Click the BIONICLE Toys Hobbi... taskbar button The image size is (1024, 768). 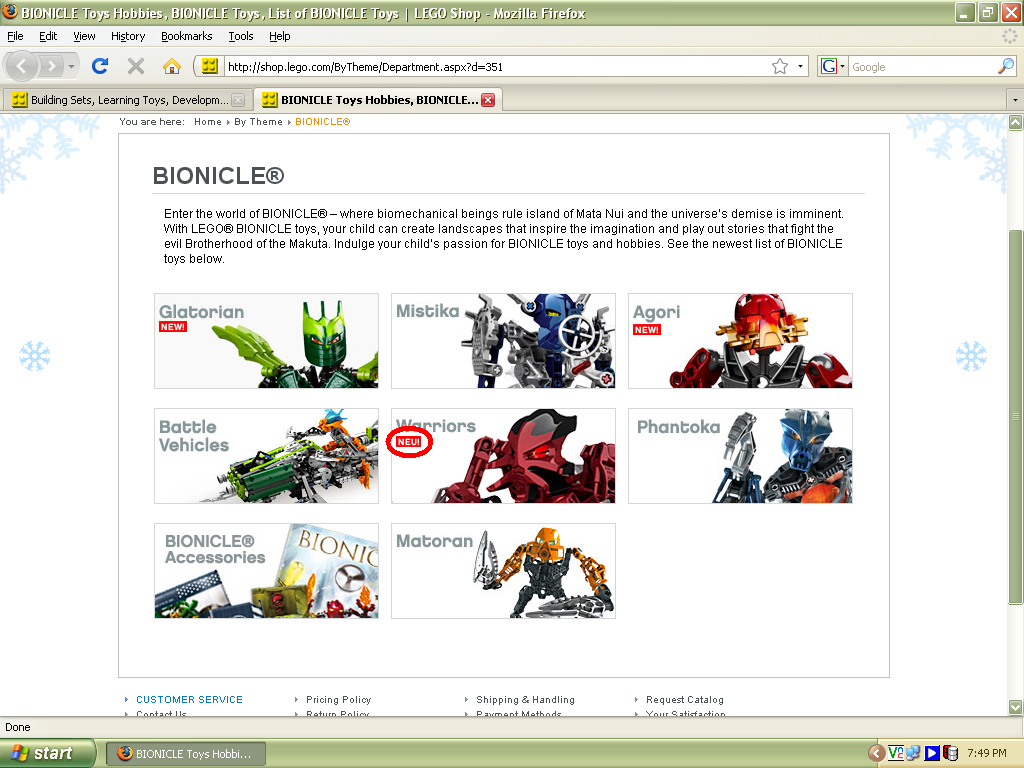(x=186, y=754)
